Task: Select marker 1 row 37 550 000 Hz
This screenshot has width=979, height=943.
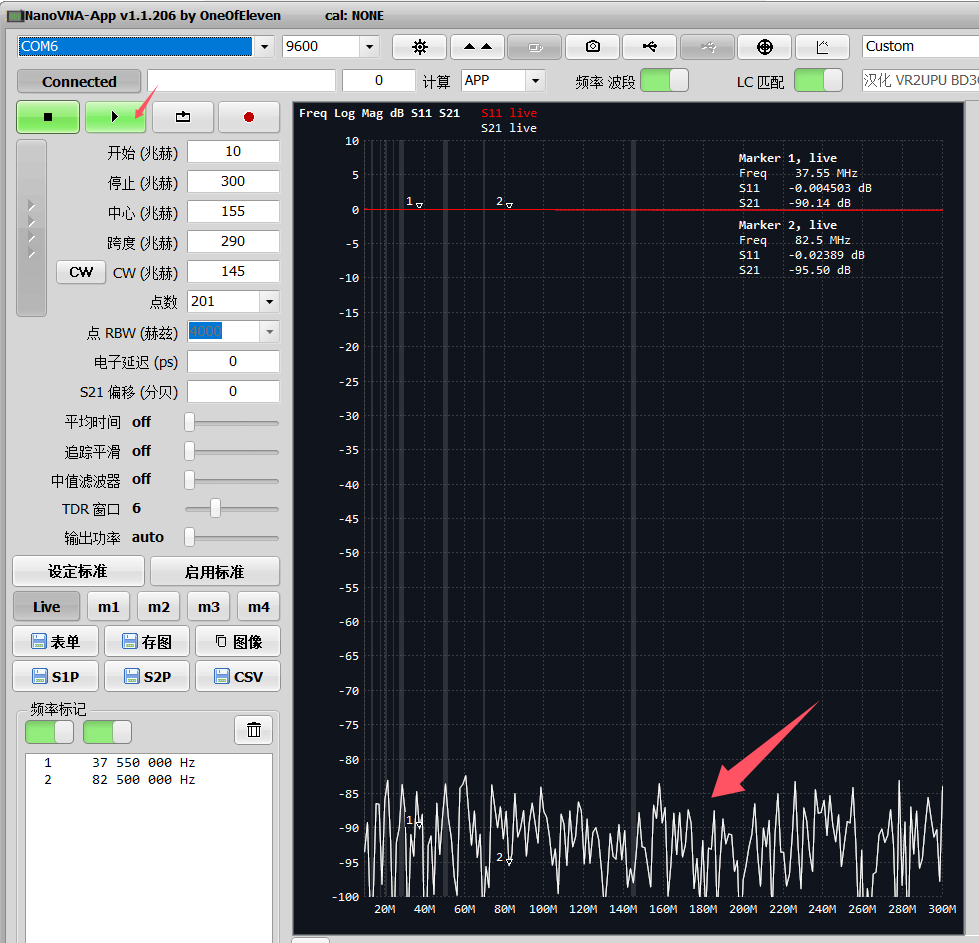Action: pos(149,763)
